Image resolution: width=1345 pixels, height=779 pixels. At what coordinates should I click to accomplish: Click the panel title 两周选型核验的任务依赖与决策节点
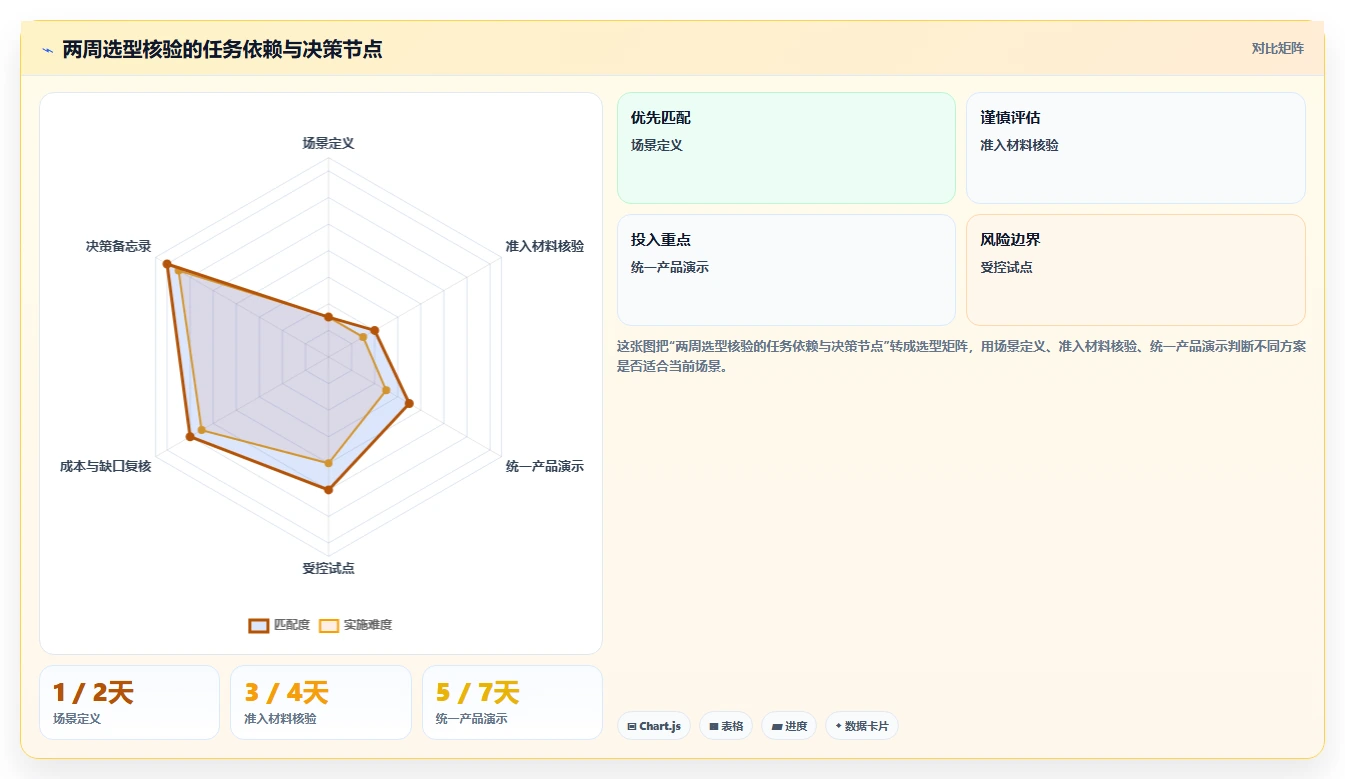222,49
